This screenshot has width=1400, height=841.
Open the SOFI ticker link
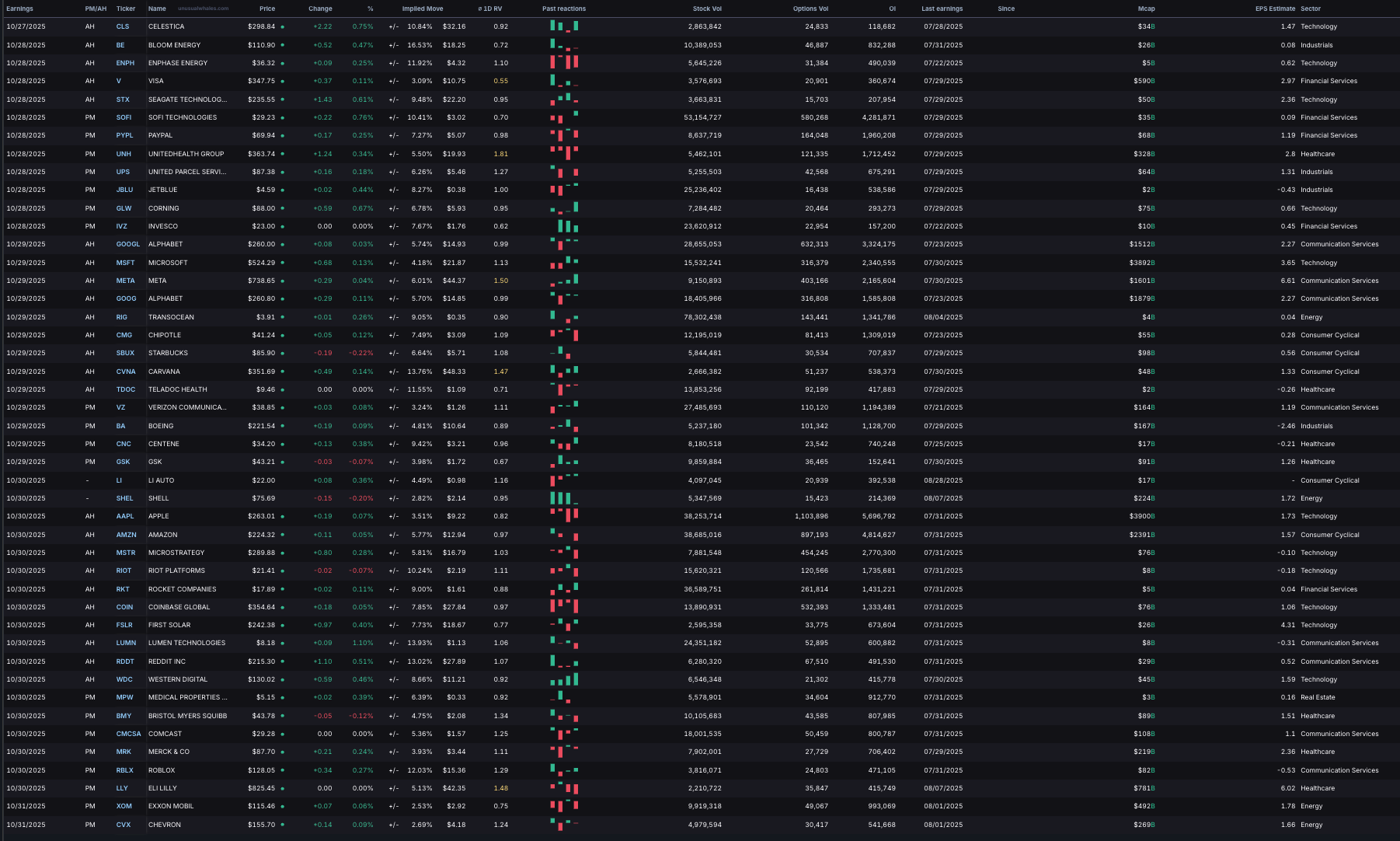click(124, 117)
